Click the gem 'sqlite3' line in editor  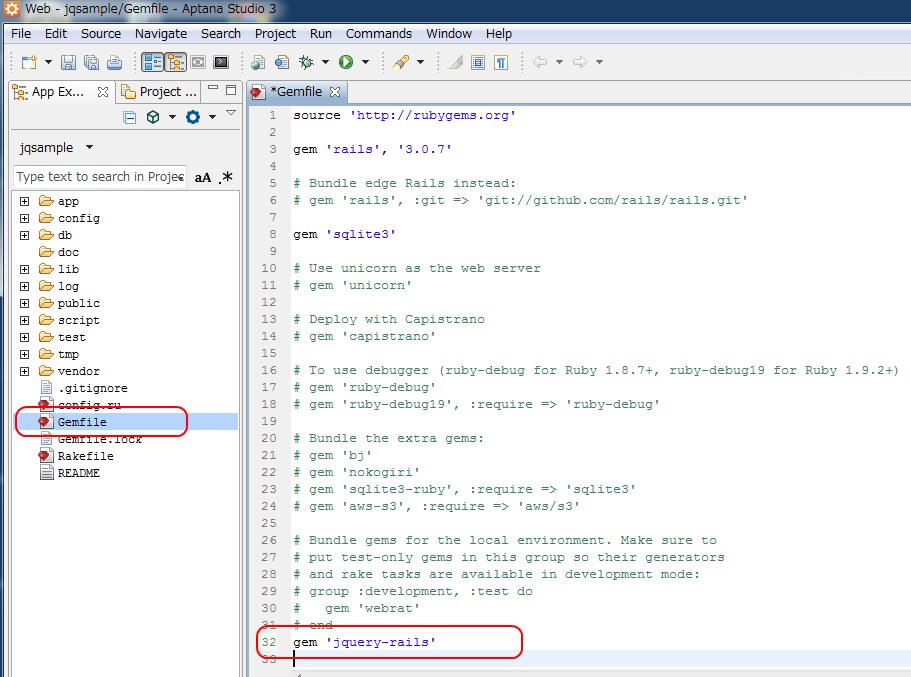(345, 234)
